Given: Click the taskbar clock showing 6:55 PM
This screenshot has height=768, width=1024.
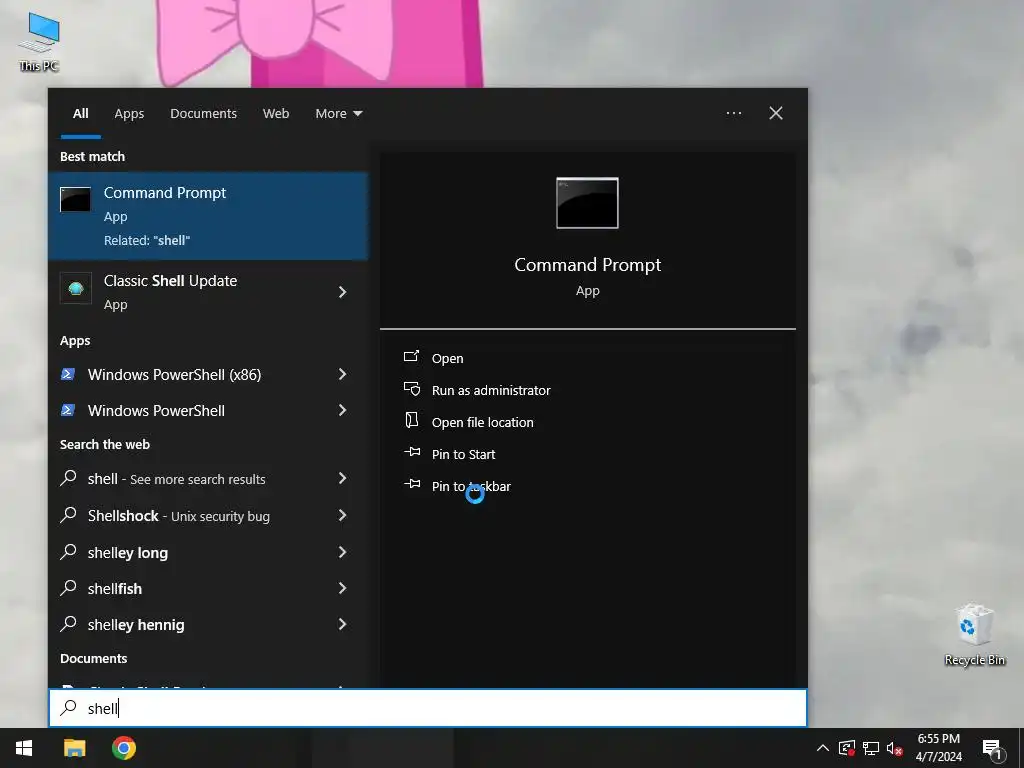Looking at the screenshot, I should click(938, 748).
